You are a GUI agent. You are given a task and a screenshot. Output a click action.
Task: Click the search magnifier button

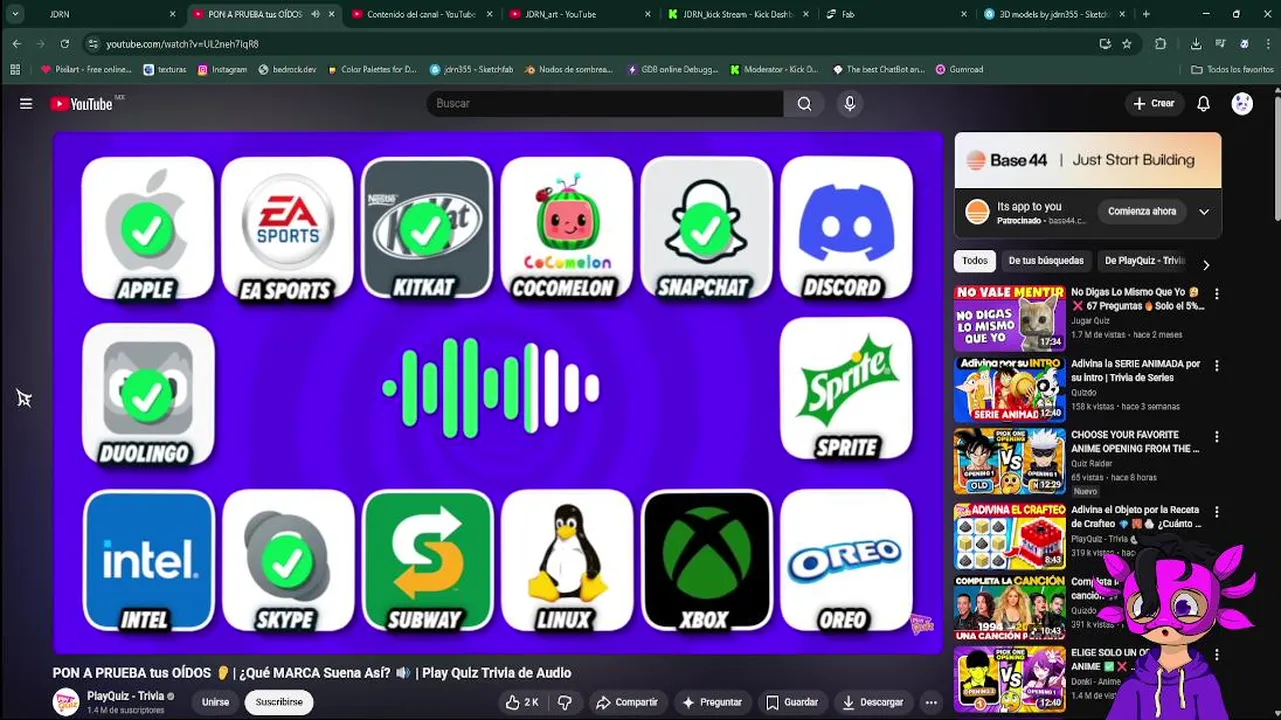click(804, 104)
